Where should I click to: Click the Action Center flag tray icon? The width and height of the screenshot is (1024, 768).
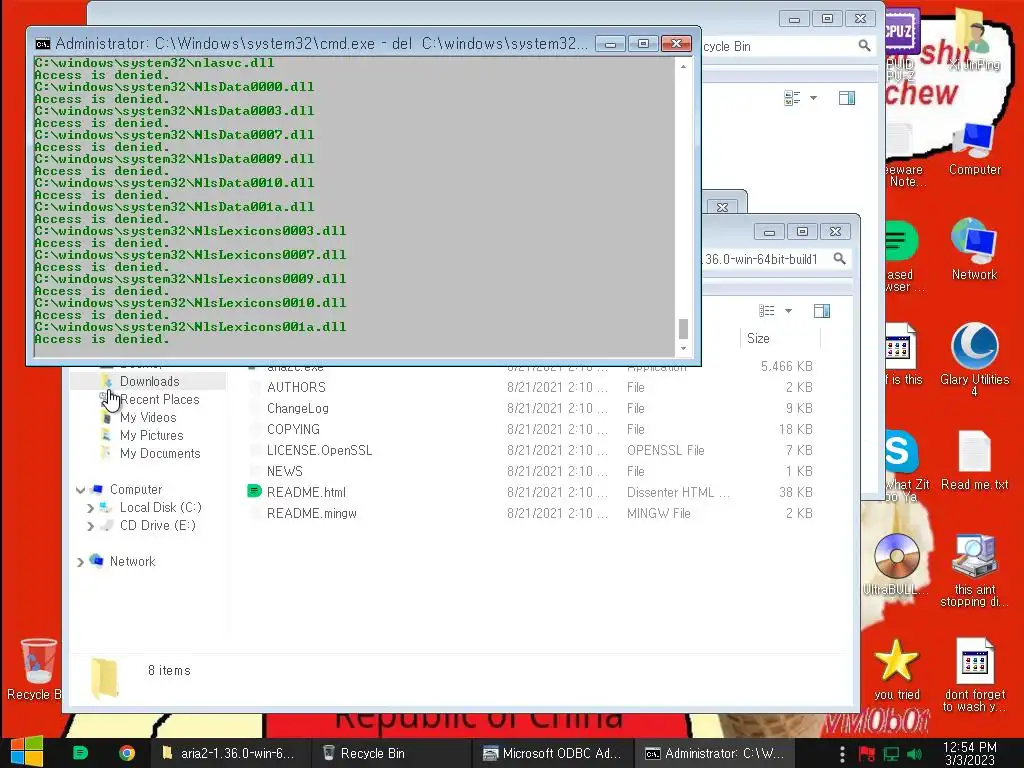(867, 754)
